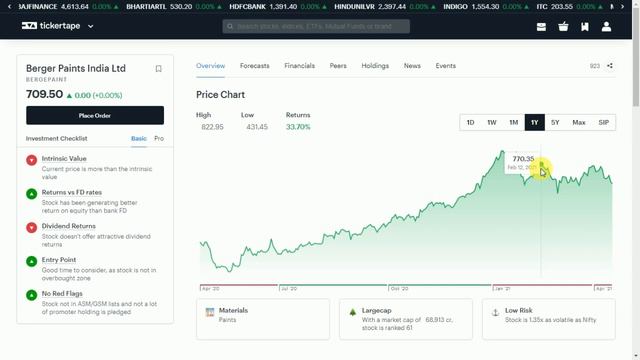Select the Peers tab
The image size is (640, 360).
click(x=338, y=66)
